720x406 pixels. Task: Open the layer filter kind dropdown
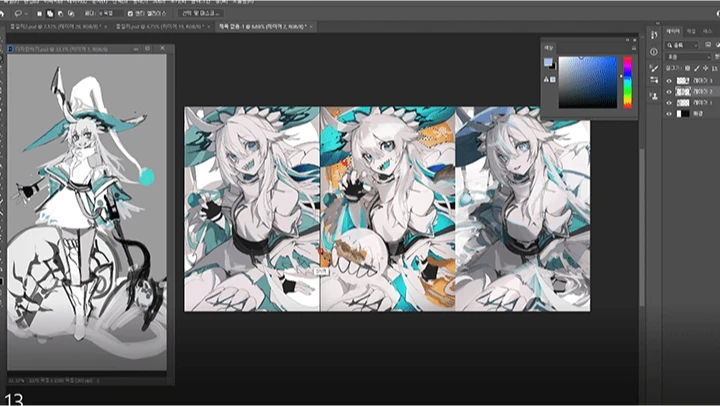[x=682, y=45]
